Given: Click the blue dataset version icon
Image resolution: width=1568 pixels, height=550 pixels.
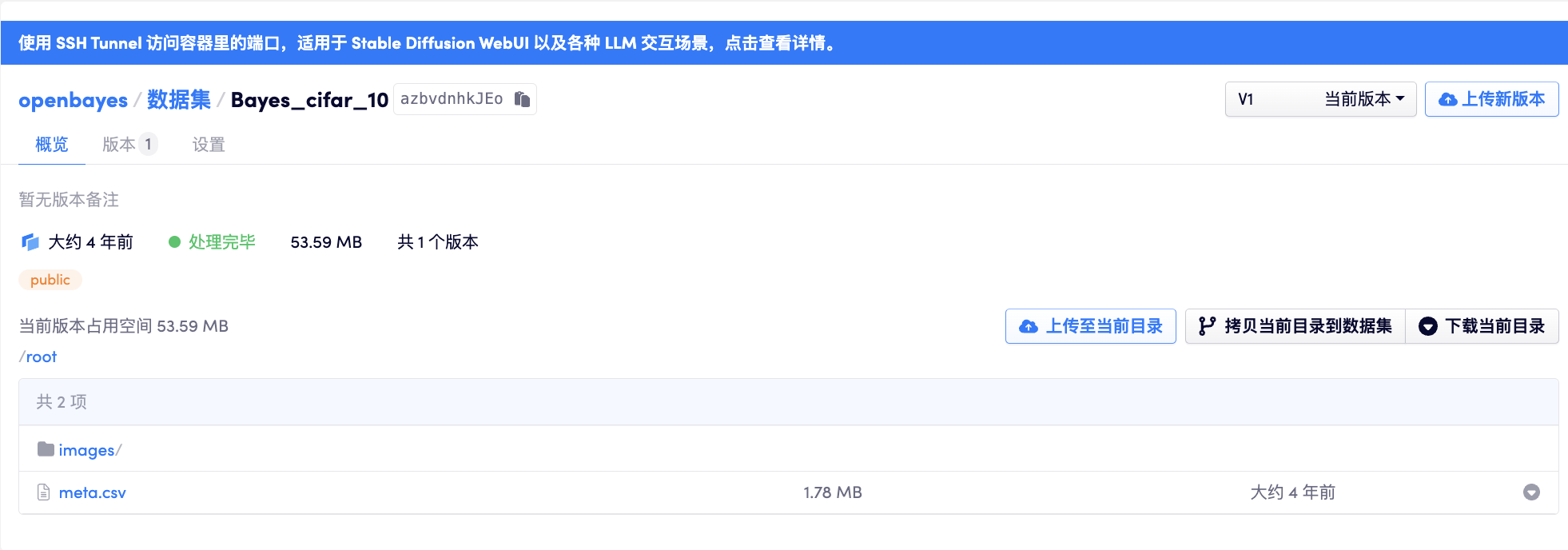Looking at the screenshot, I should click(x=30, y=242).
